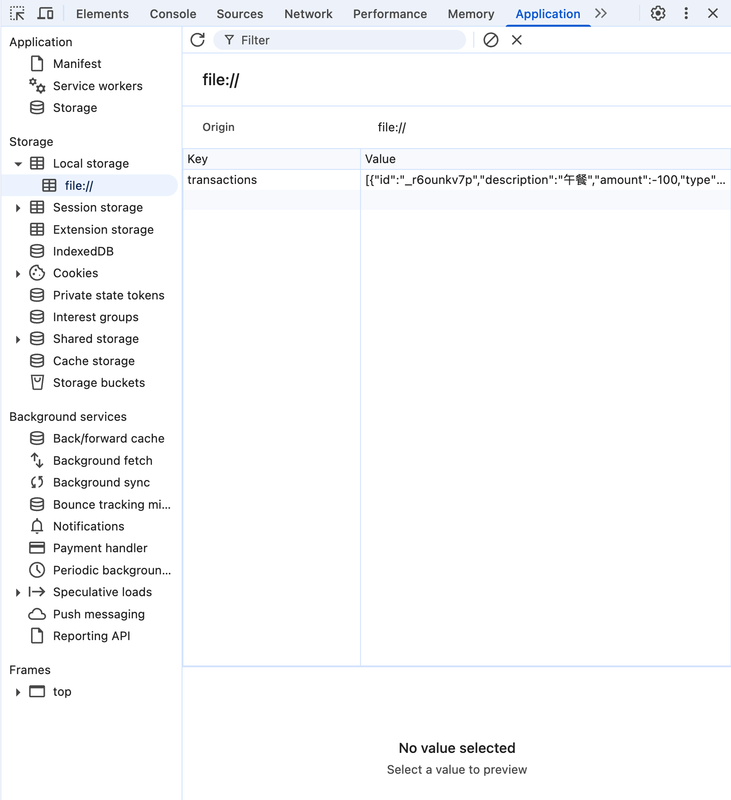Open Back/forward cache
This screenshot has width=731, height=800.
click(109, 439)
